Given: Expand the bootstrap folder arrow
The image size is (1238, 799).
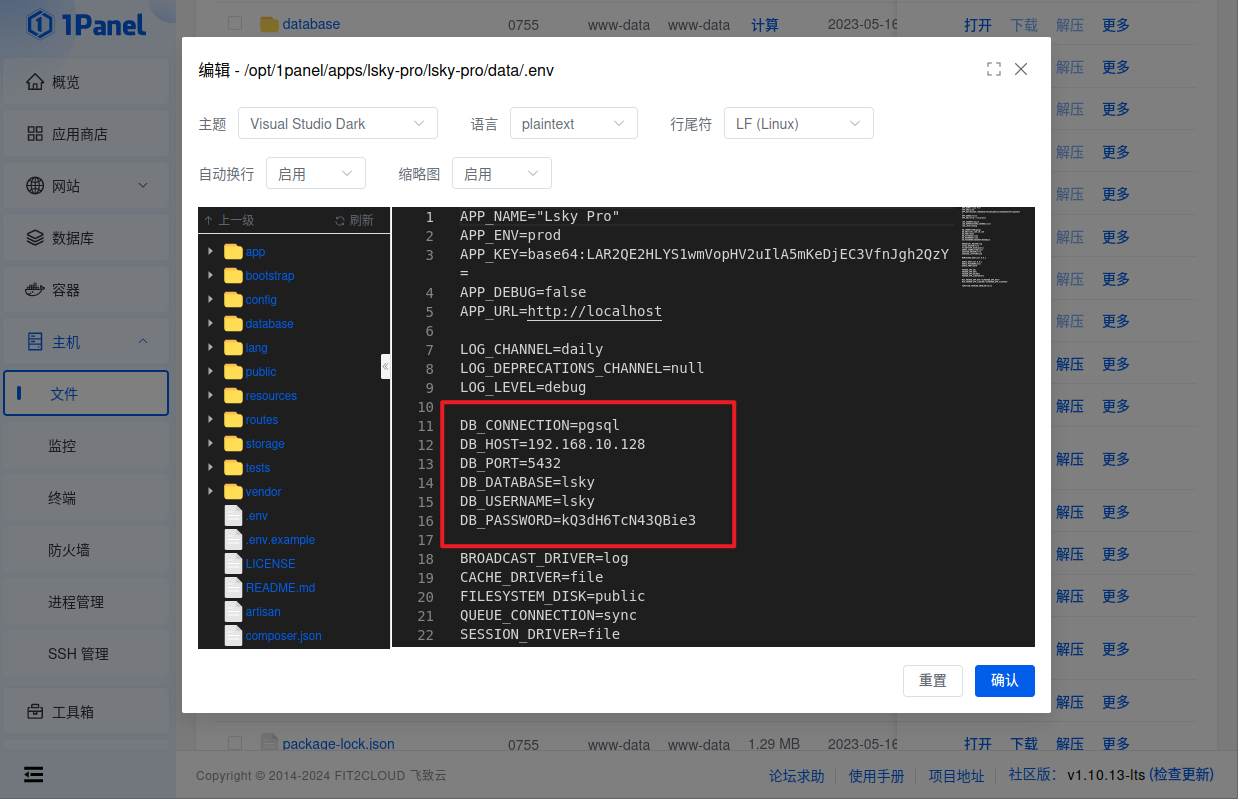Looking at the screenshot, I should (210, 276).
